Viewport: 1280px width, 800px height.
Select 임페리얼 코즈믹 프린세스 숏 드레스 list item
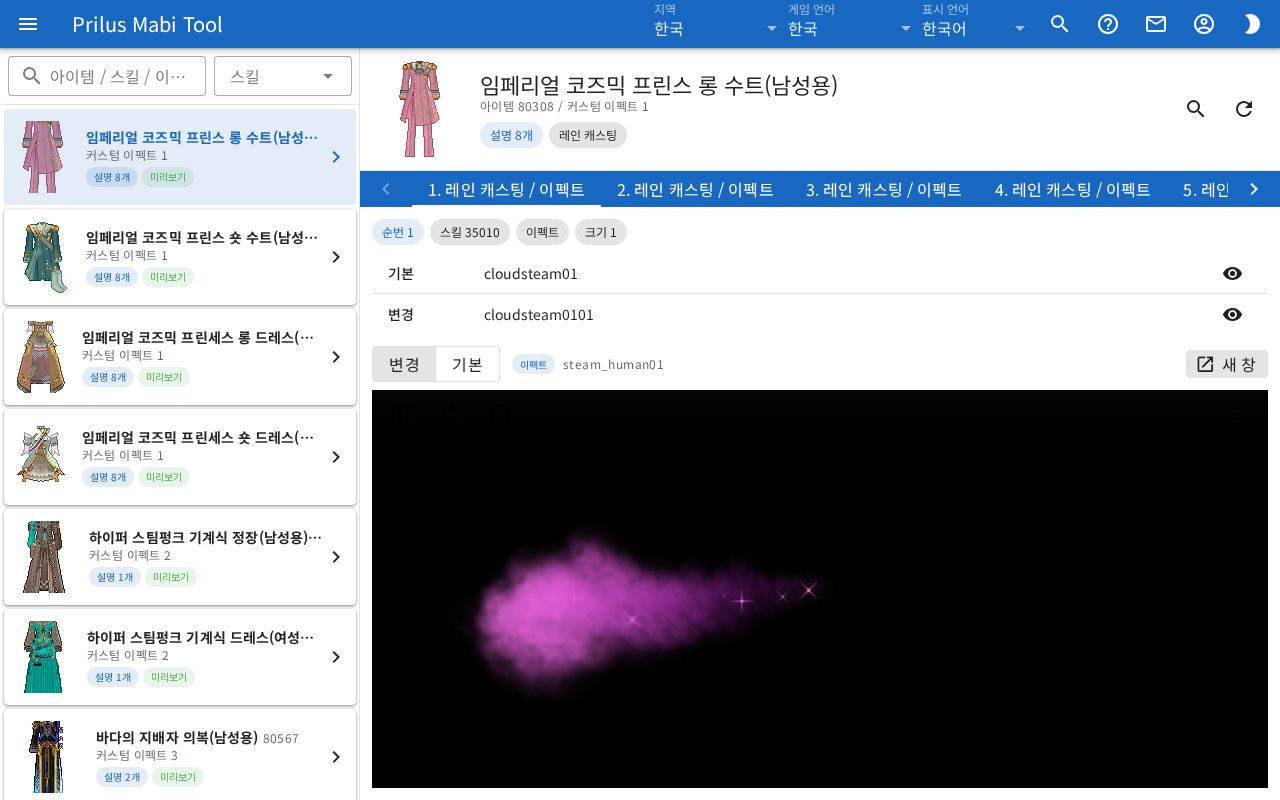tap(180, 457)
